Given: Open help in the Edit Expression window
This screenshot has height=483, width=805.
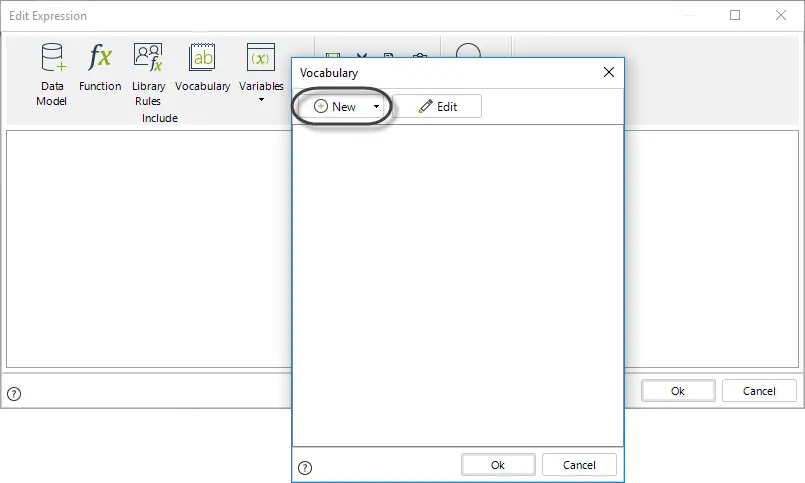Looking at the screenshot, I should [14, 394].
